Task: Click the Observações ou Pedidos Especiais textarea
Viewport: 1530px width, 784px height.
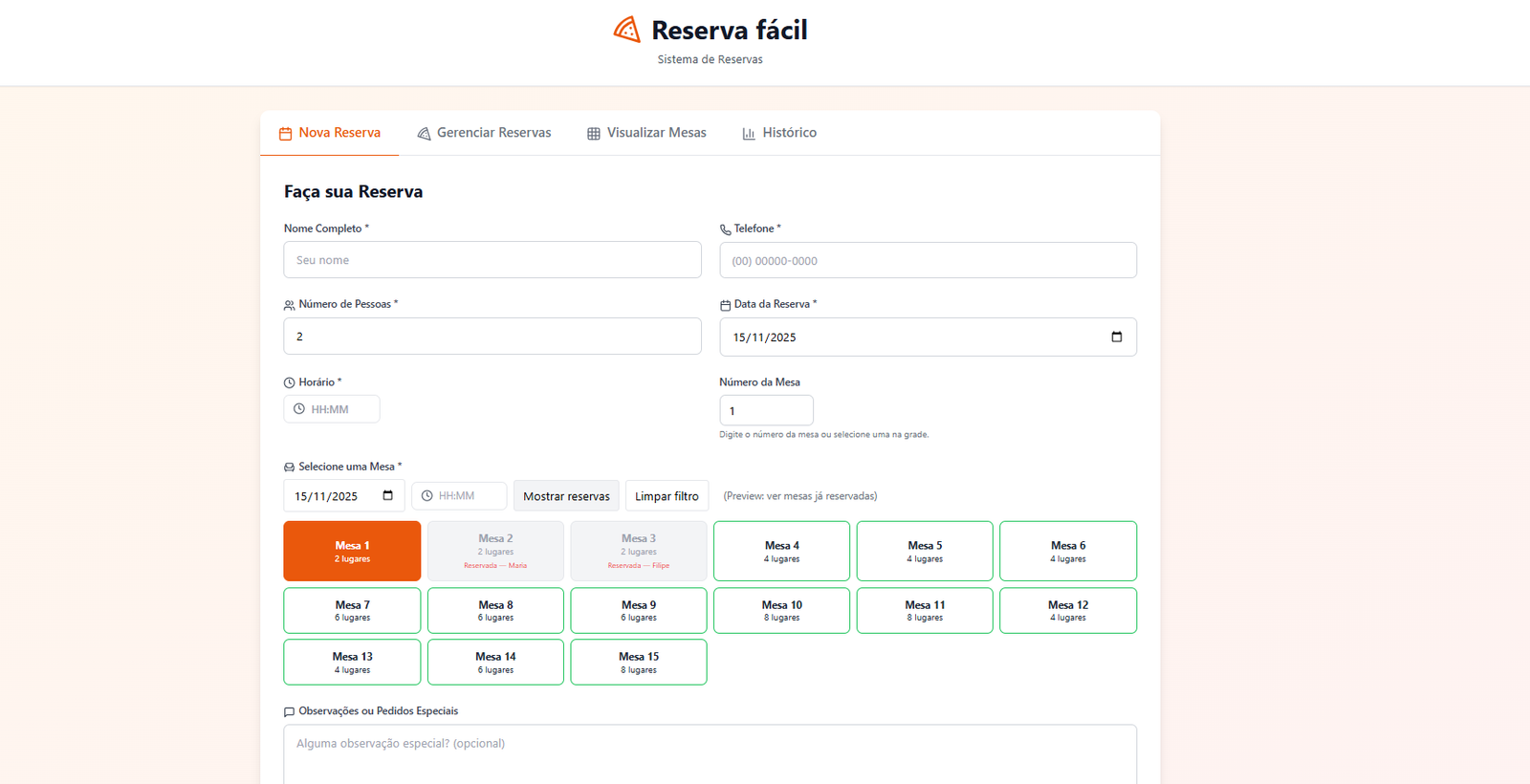Action: (x=710, y=753)
